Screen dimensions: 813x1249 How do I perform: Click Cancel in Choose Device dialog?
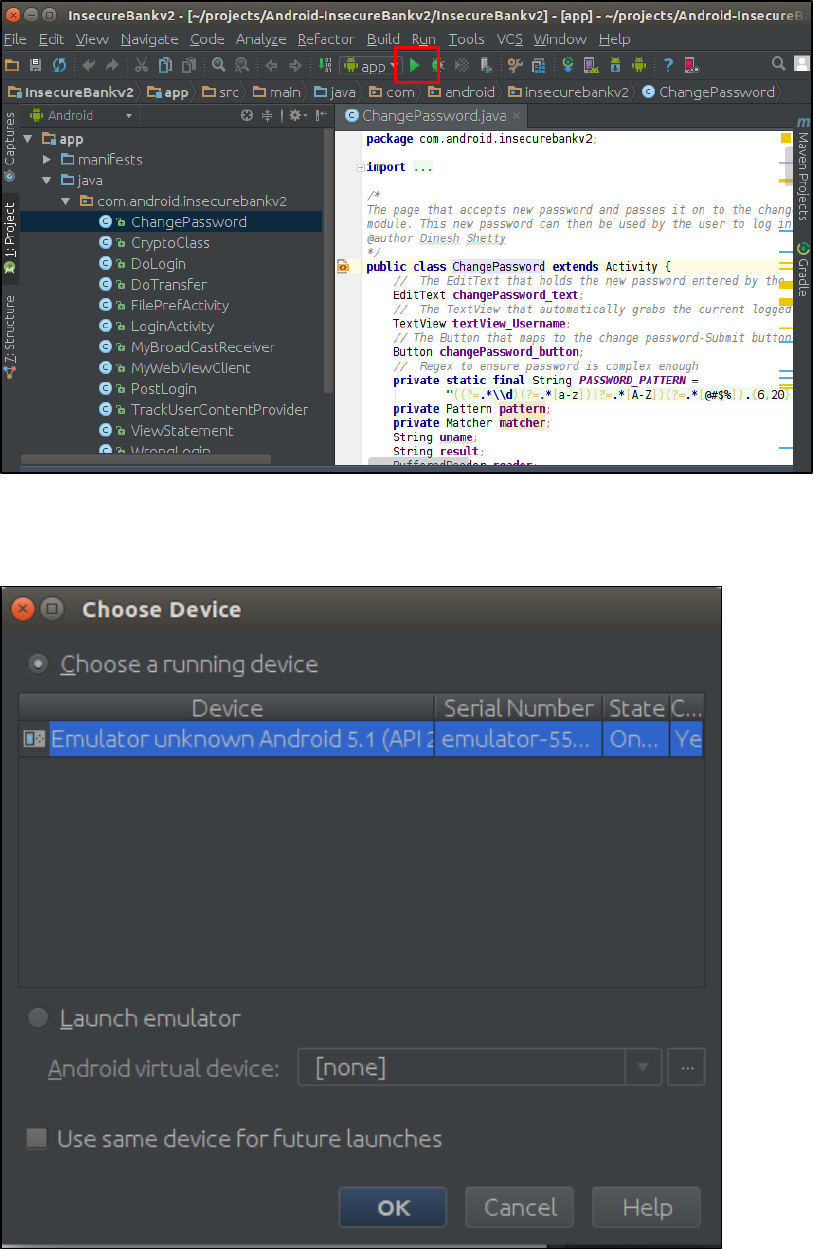520,1207
